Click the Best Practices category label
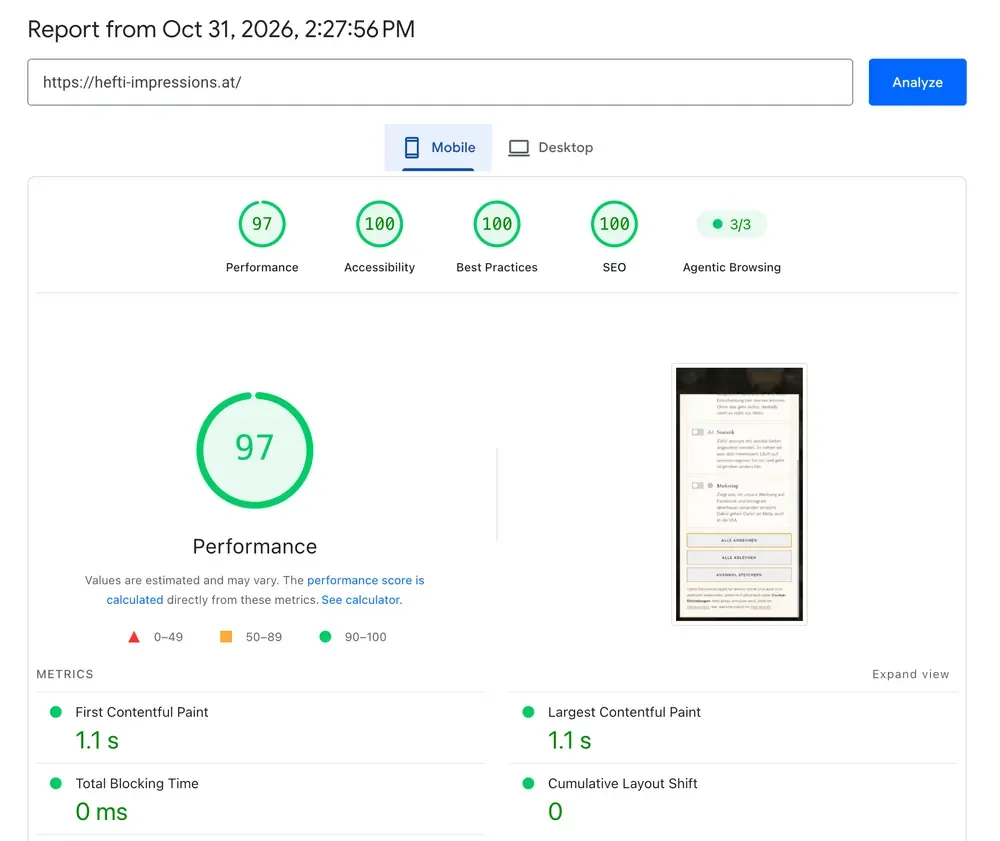The height and width of the screenshot is (841, 1000). [497, 267]
